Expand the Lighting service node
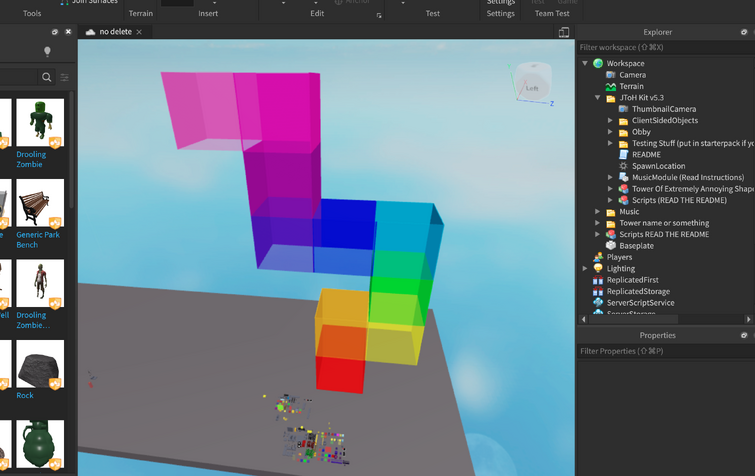This screenshot has height=476, width=755. [x=585, y=268]
